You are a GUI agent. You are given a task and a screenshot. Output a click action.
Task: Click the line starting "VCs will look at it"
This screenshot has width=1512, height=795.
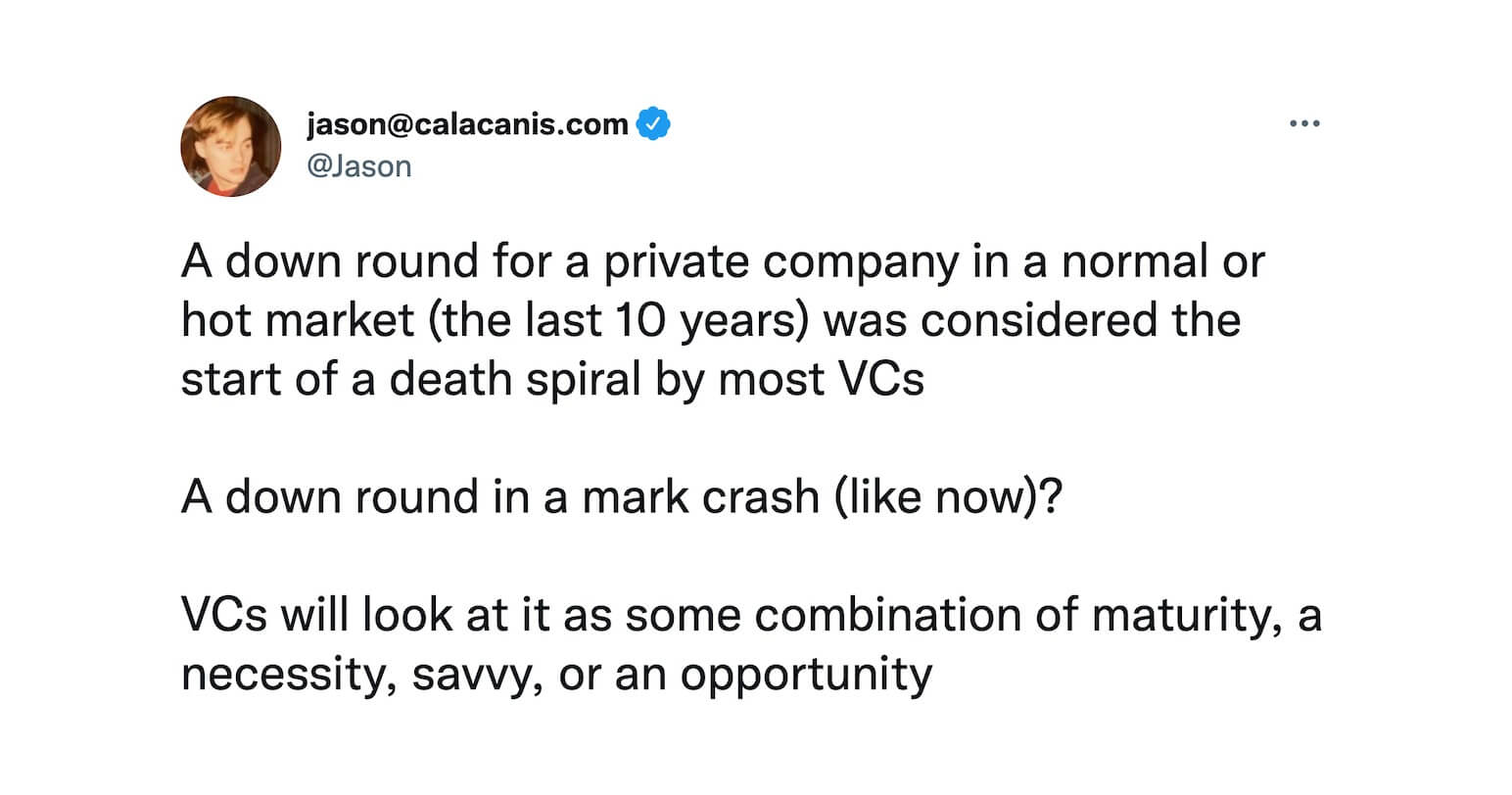click(x=750, y=615)
